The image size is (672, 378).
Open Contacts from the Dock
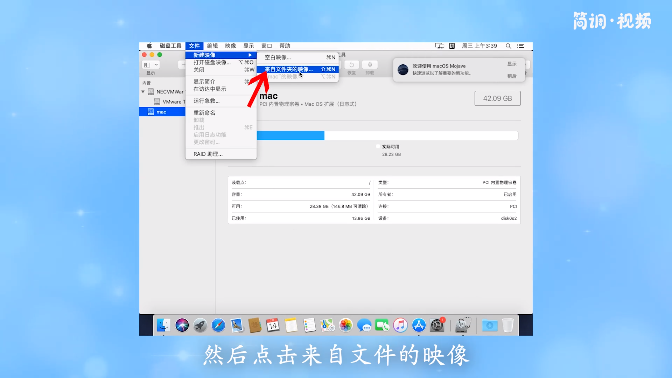[255, 325]
